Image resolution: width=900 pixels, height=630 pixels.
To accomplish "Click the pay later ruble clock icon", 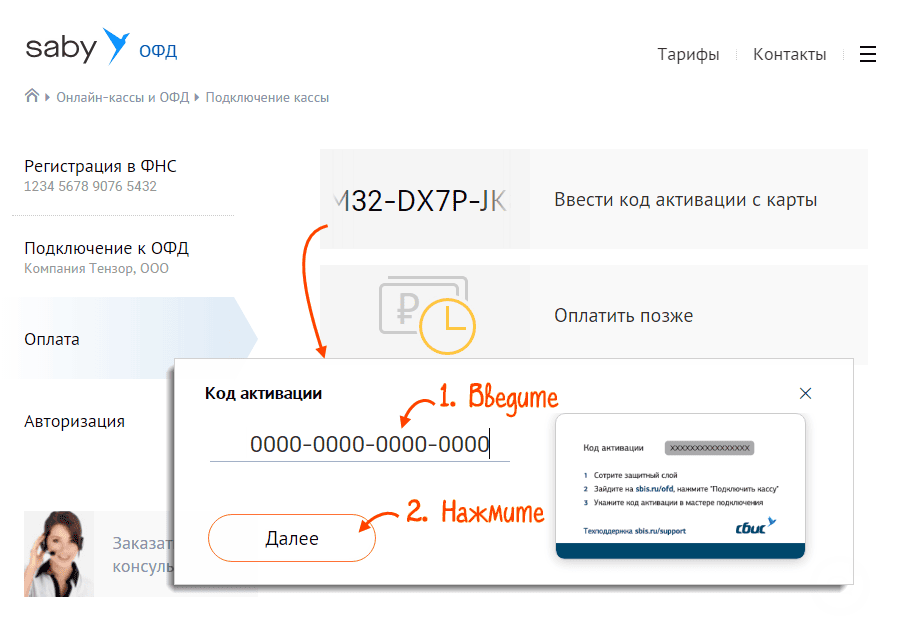I will click(427, 314).
